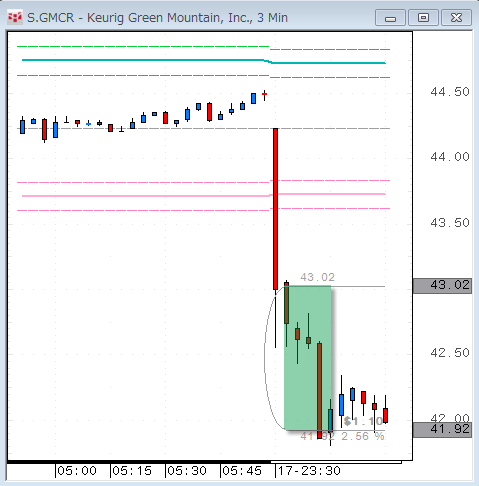
Task: Select the gray dashed horizontal price line
Action: pos(204,128)
